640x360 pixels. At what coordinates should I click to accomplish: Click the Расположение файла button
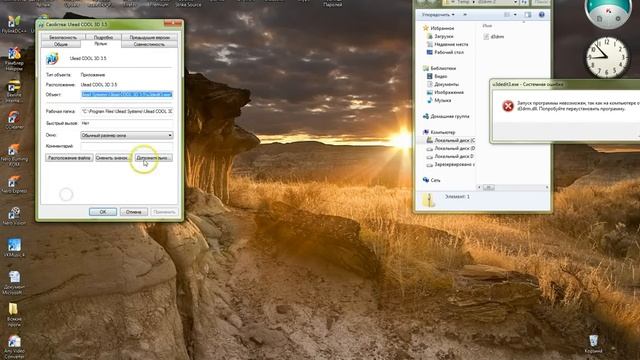(69, 158)
